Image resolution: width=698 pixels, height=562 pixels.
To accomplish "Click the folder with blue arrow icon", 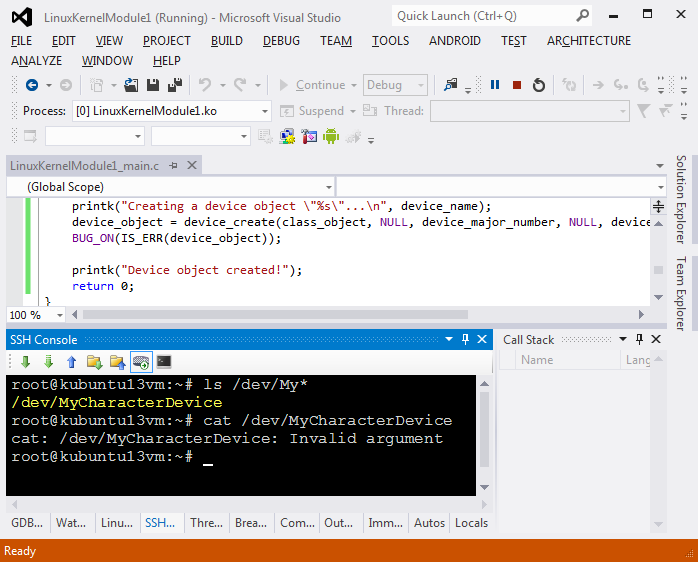I will (x=118, y=362).
